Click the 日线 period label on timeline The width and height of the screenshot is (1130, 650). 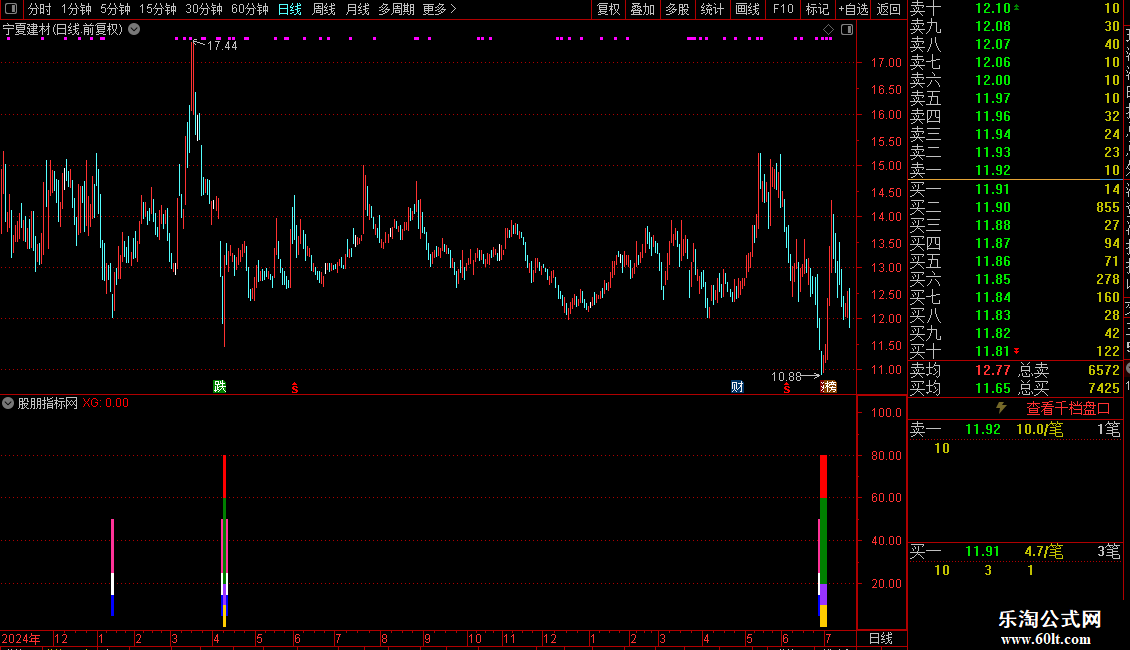[x=881, y=638]
